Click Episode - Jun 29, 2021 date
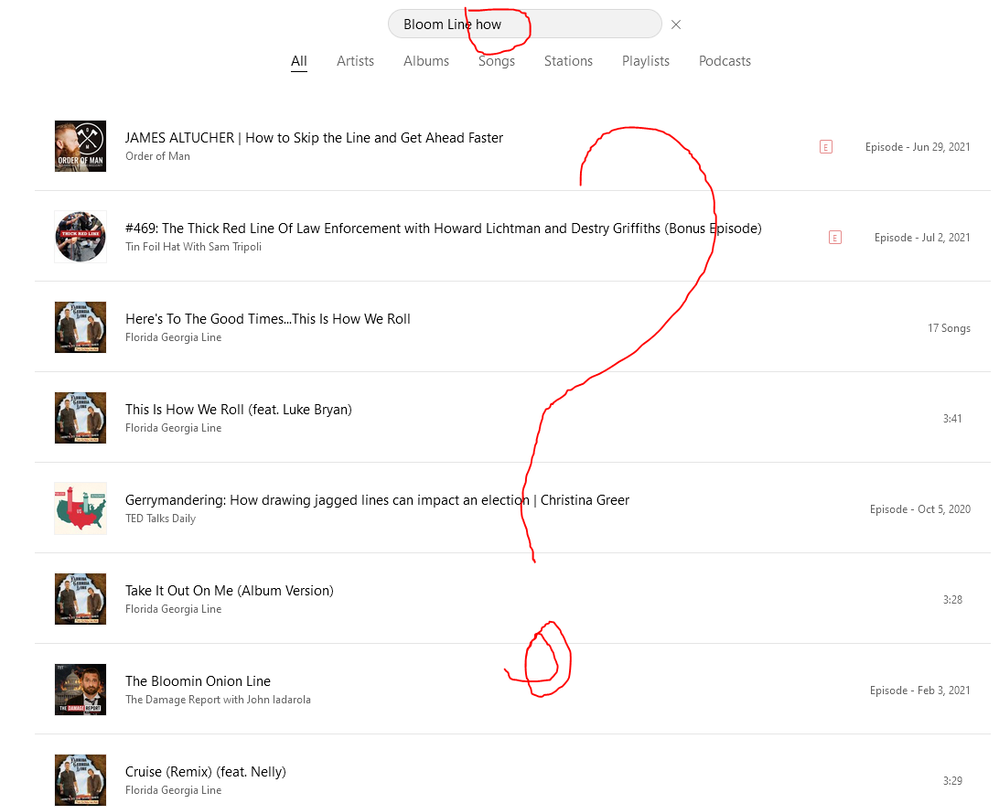The image size is (999, 812). pyautogui.click(x=917, y=147)
